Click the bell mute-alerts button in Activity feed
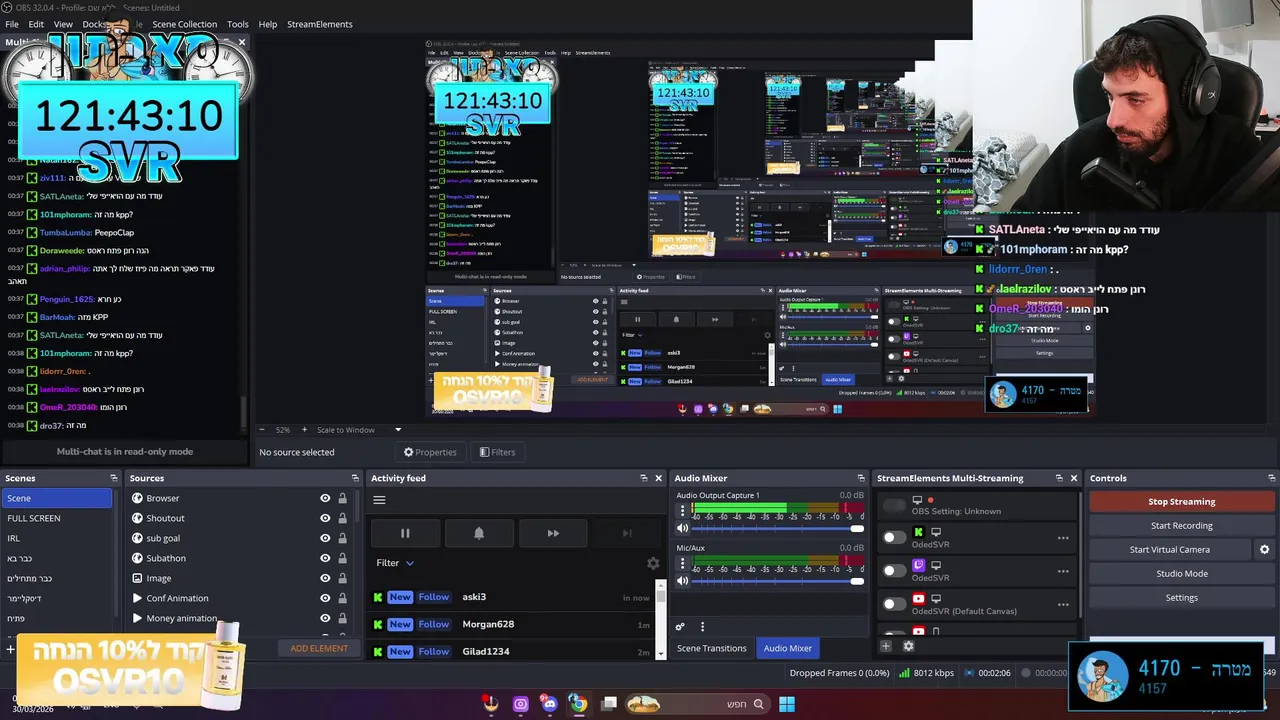This screenshot has height=720, width=1280. 479,533
